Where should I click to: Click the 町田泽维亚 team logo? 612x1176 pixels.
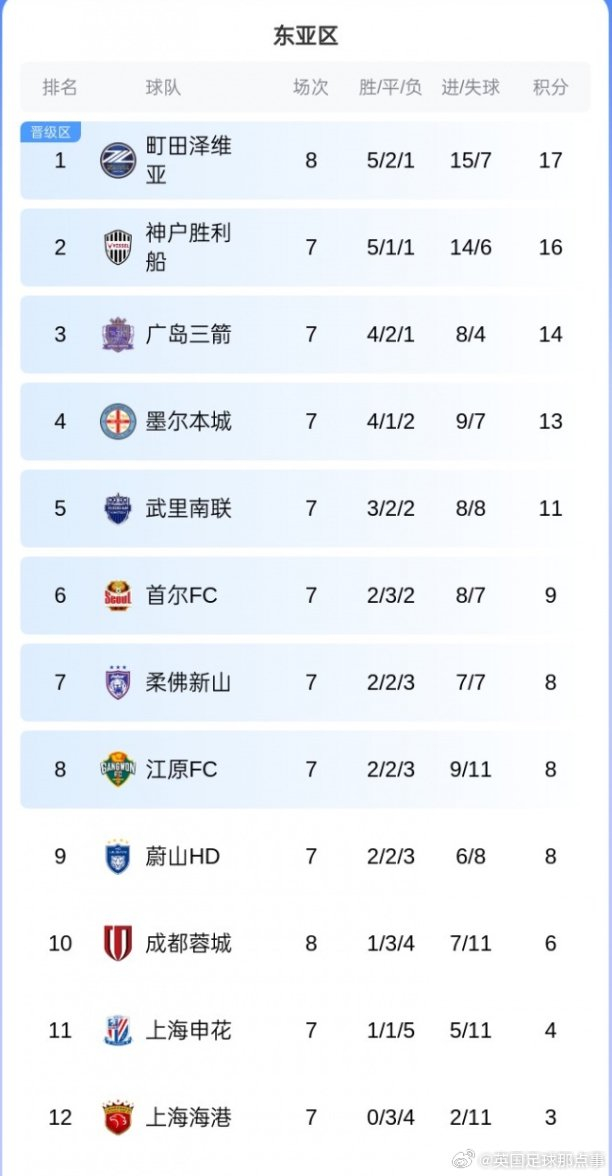tap(118, 161)
